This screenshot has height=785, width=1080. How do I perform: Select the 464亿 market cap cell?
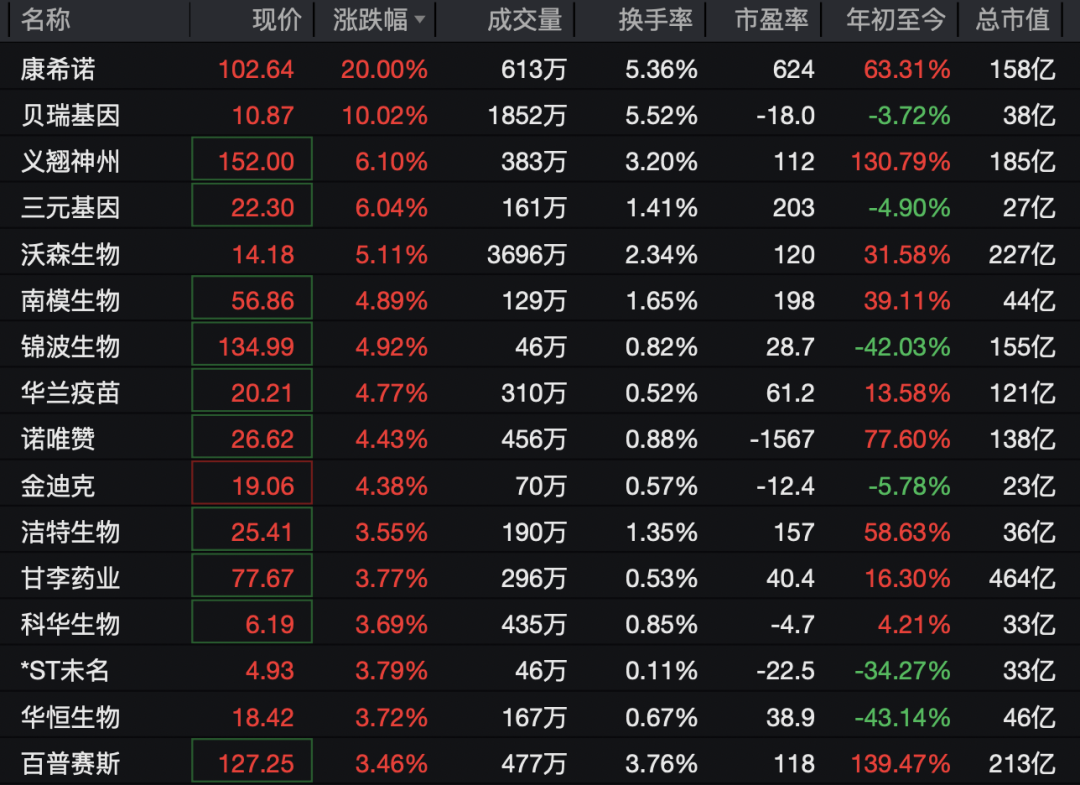point(1022,578)
